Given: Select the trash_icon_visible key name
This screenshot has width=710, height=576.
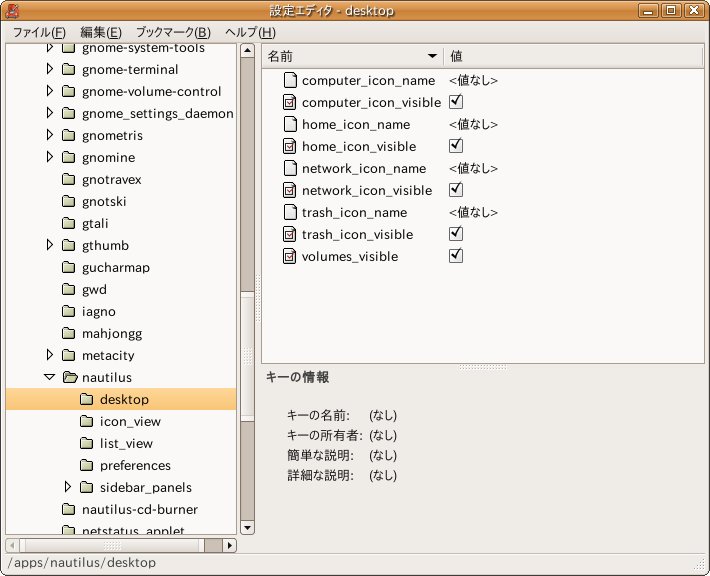Looking at the screenshot, I should [358, 235].
